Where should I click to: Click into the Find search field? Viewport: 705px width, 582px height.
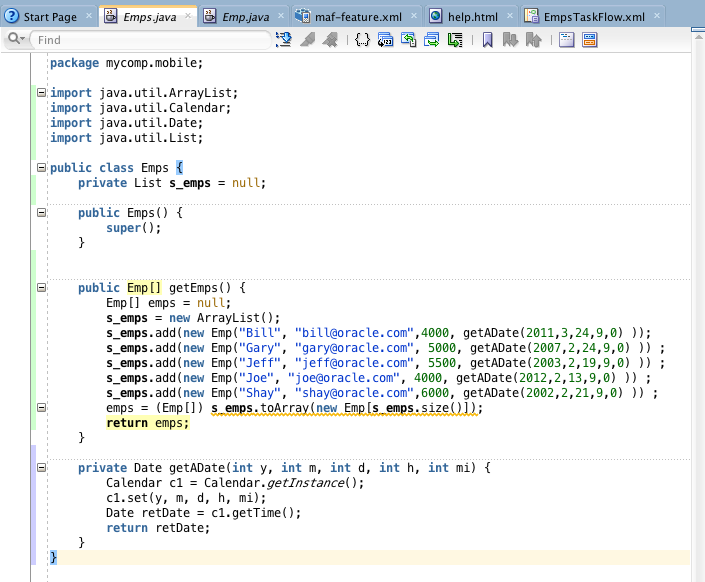[x=150, y=40]
